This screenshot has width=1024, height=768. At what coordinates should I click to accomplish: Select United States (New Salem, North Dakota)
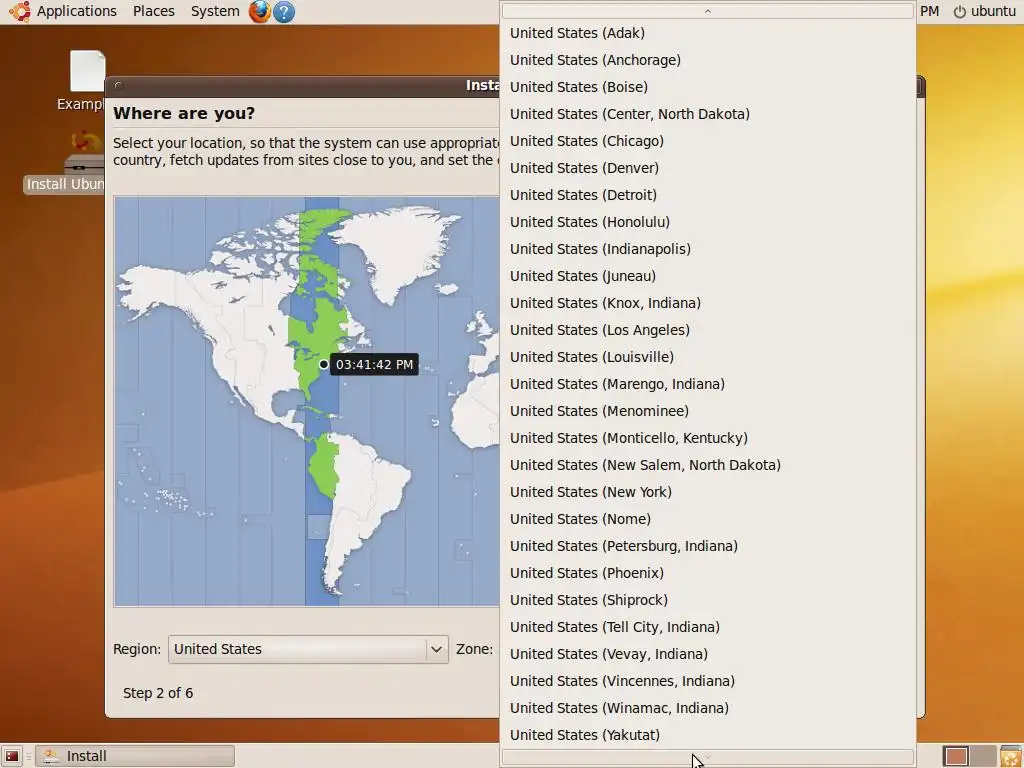point(707,465)
